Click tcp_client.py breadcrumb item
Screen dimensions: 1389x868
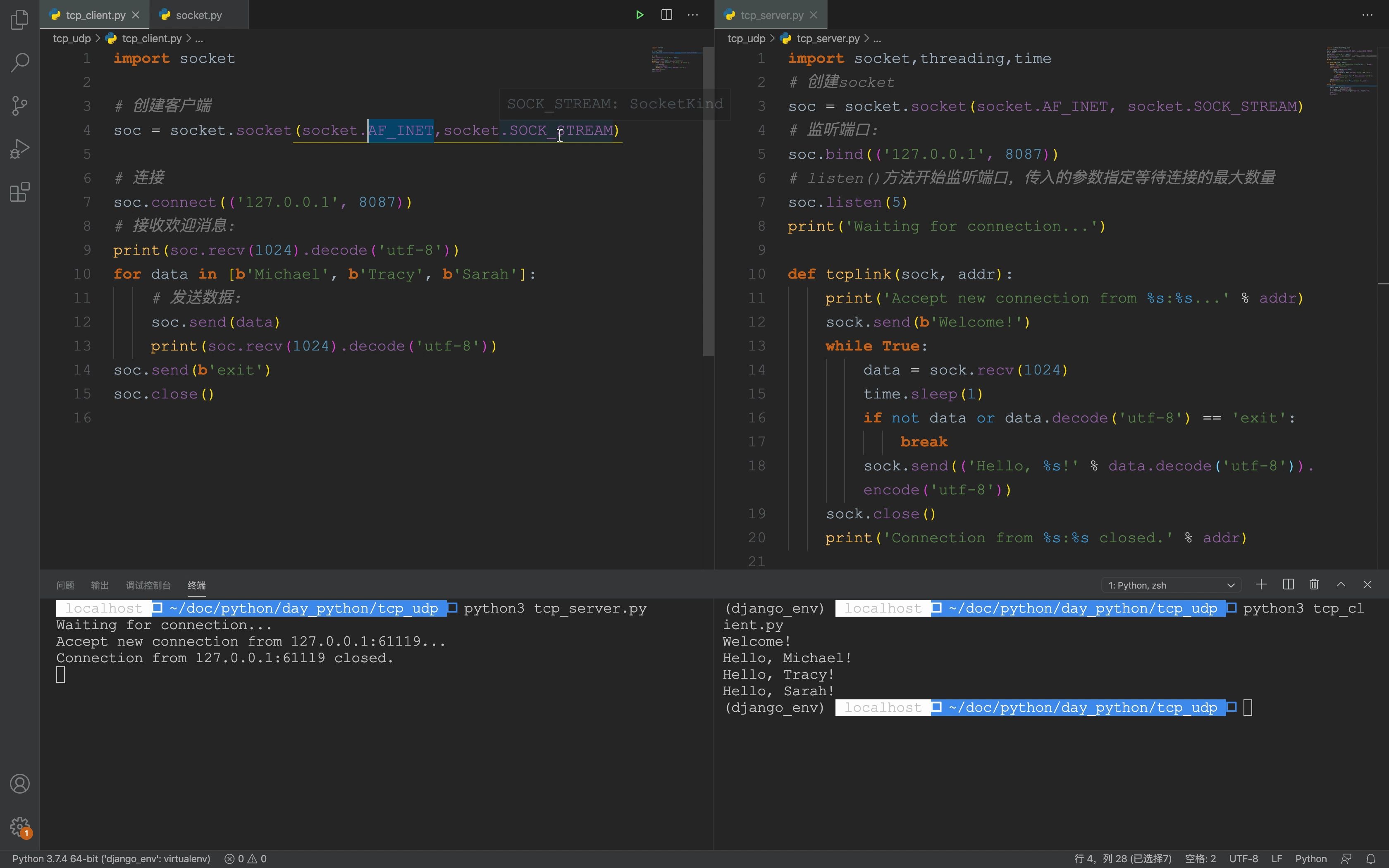click(x=152, y=38)
